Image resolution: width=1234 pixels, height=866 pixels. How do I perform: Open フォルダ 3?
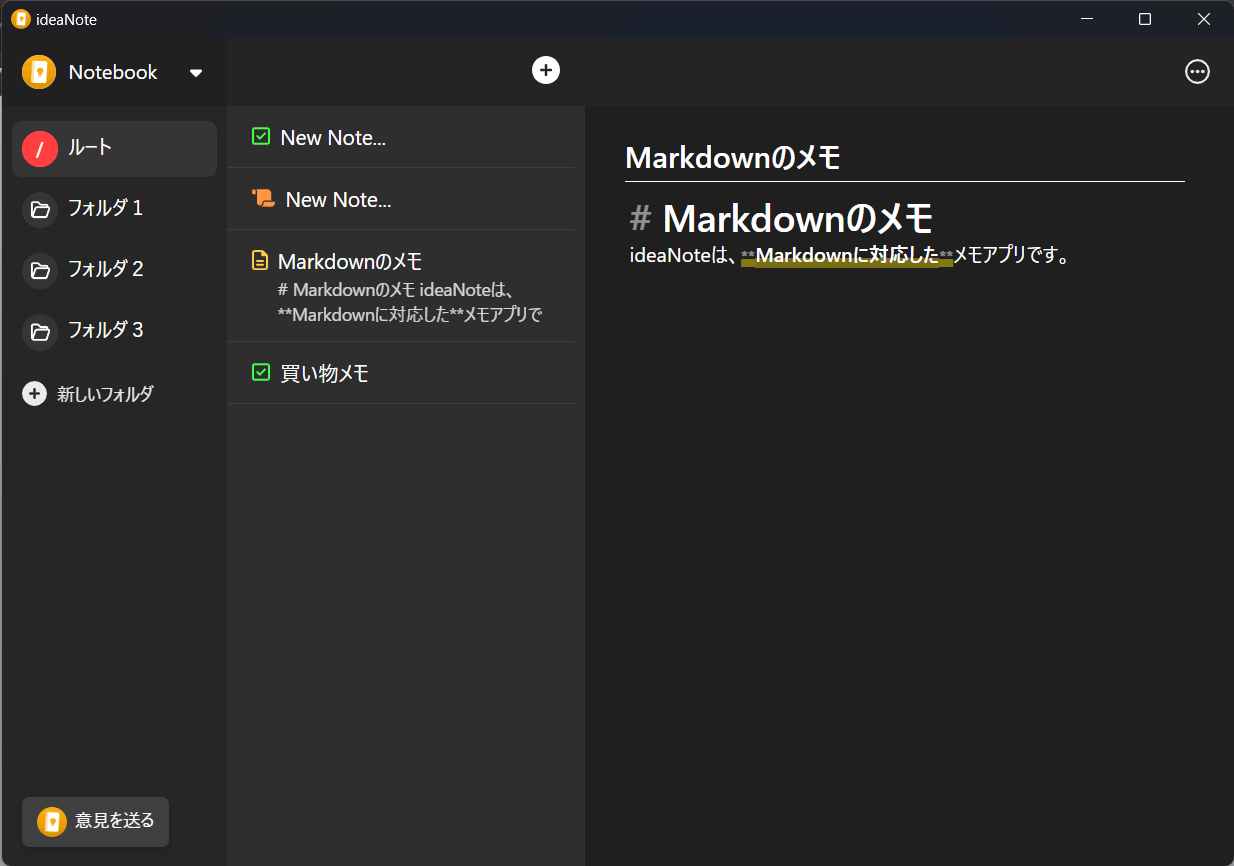coord(114,331)
